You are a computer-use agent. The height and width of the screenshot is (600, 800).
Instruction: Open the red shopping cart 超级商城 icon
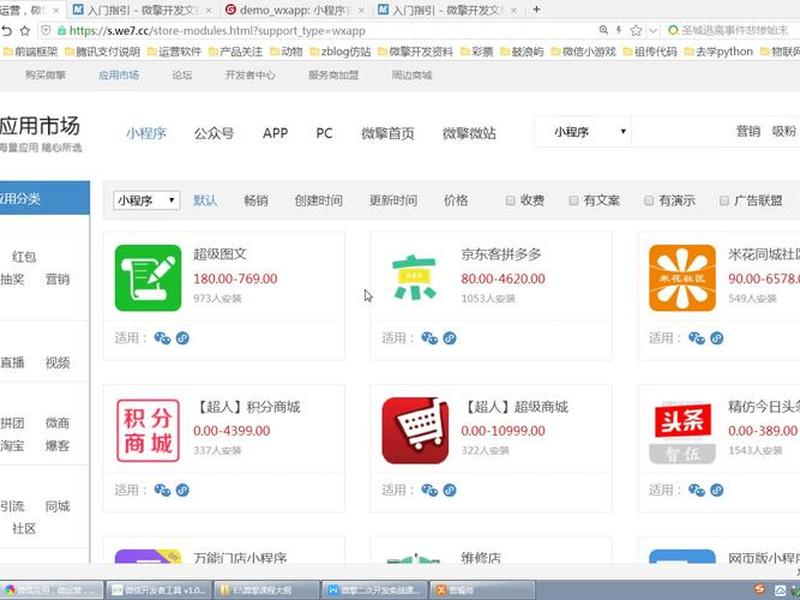click(415, 431)
